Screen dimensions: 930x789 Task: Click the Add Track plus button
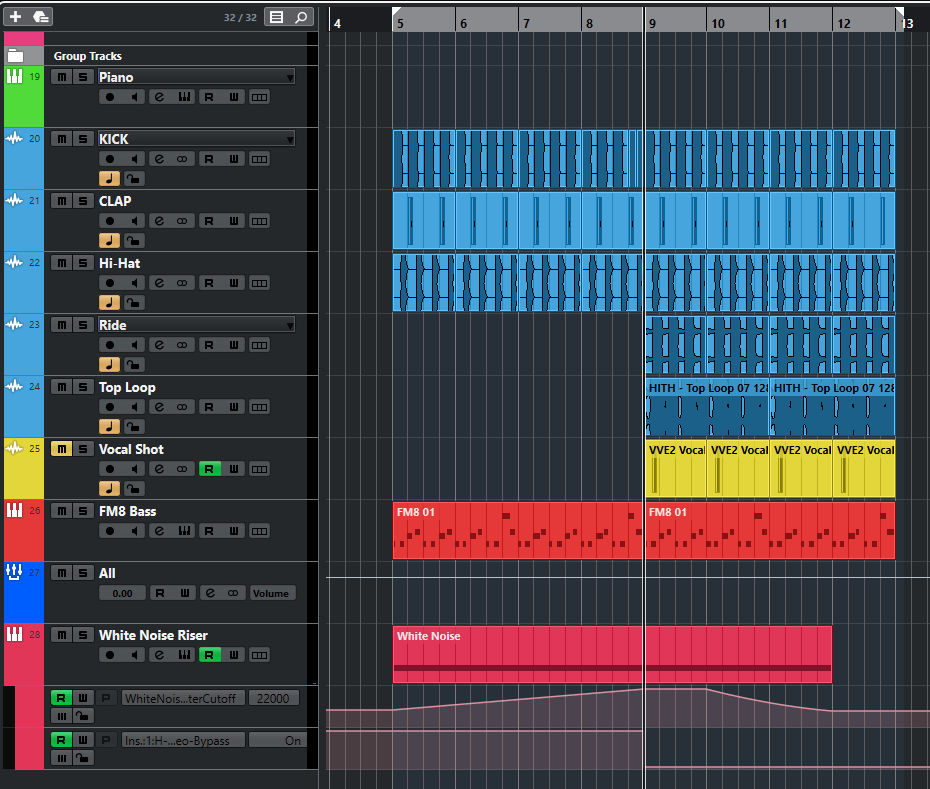point(16,17)
